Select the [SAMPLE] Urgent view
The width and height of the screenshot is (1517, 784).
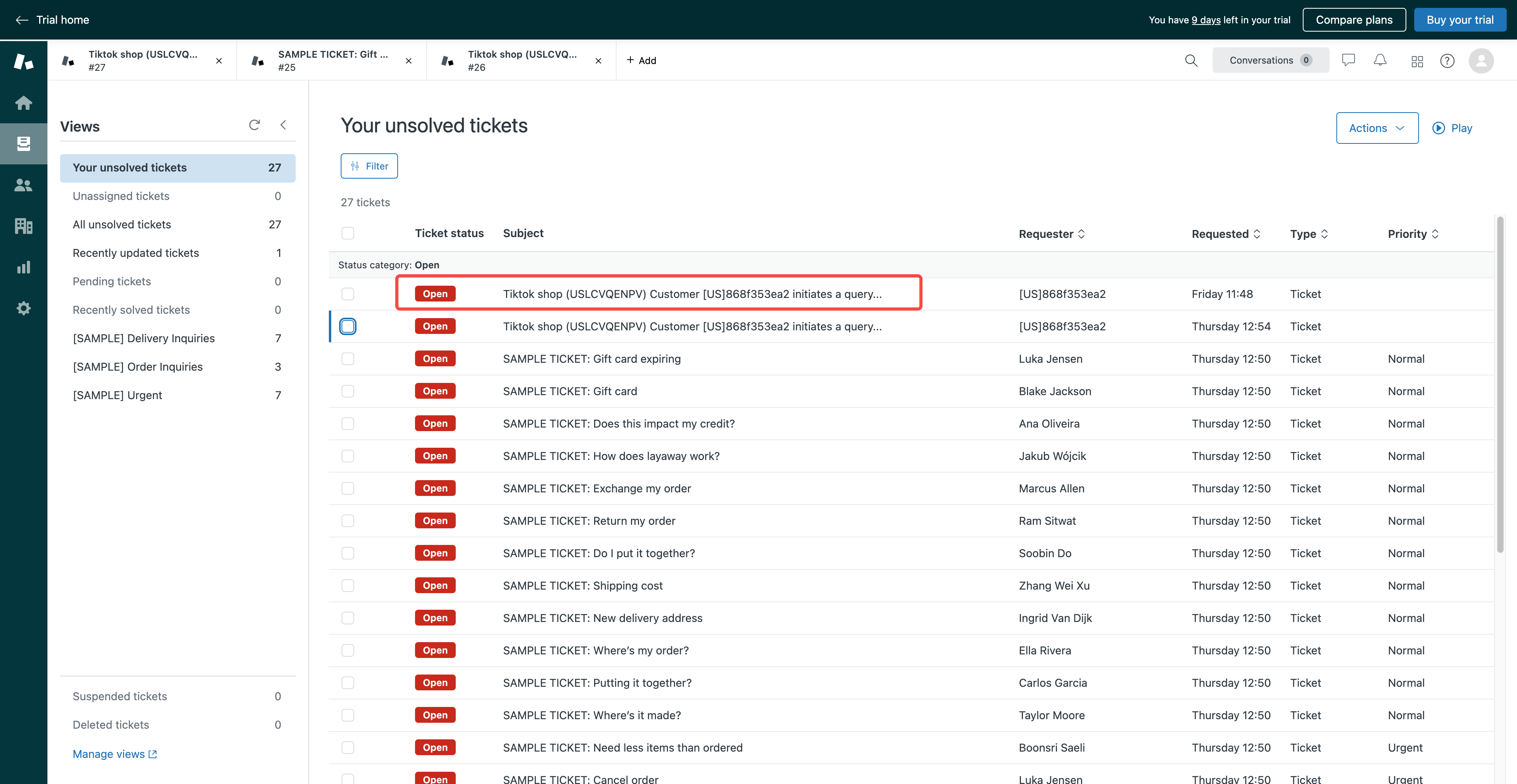pyautogui.click(x=118, y=396)
